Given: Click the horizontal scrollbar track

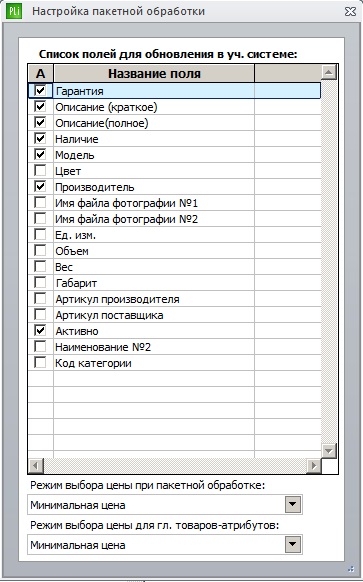Looking at the screenshot, I should (x=175, y=465).
